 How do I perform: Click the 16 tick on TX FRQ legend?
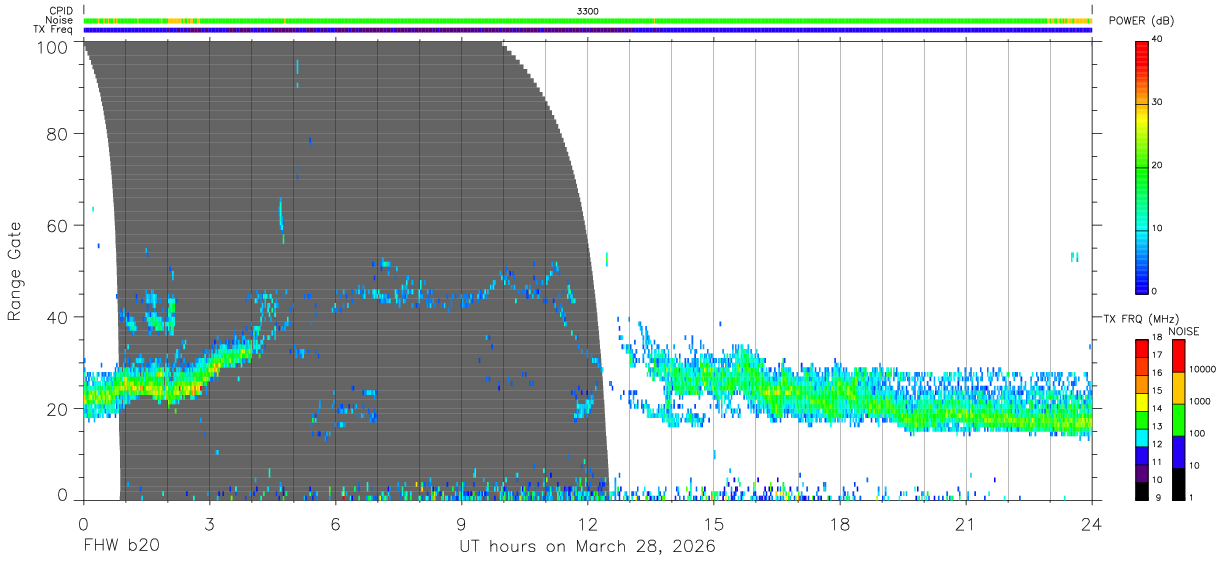(x=1158, y=372)
